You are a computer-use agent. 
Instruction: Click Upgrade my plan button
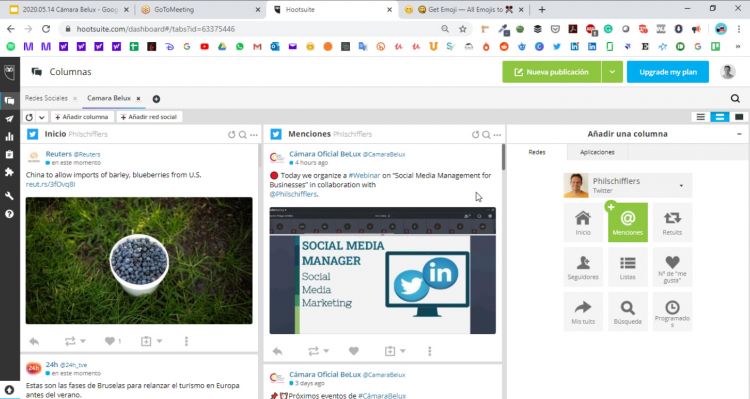(x=668, y=72)
